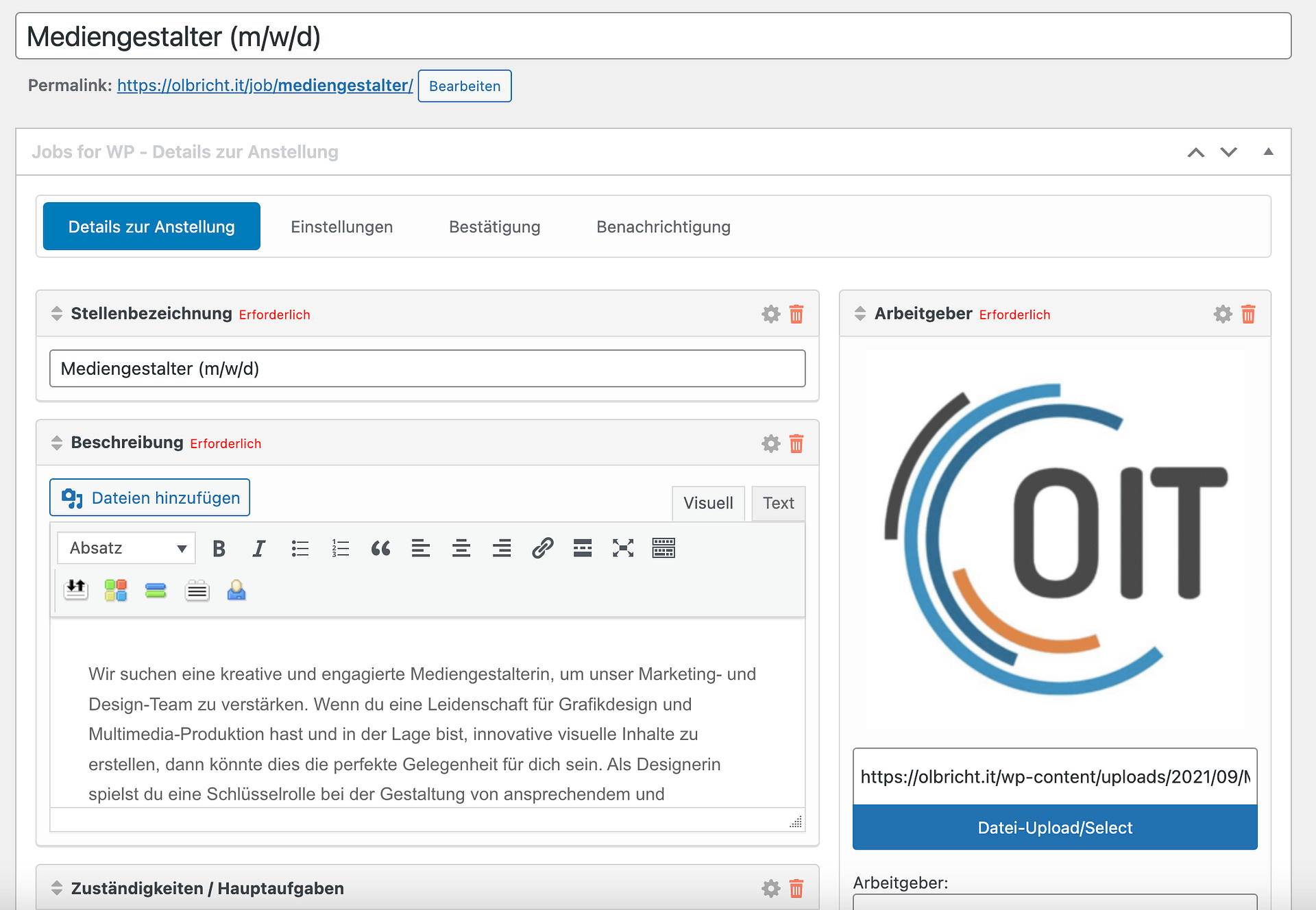
Task: Insert numbered list in editor
Action: point(340,548)
